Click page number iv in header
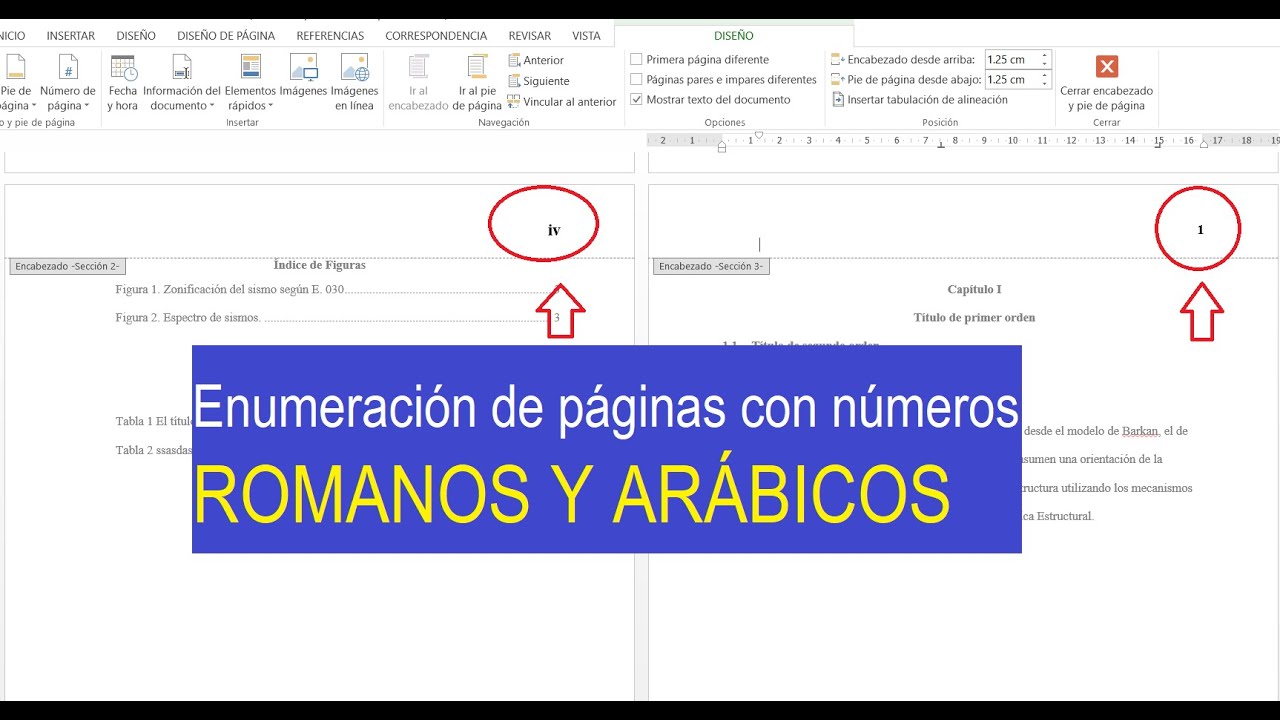Screen dimensions: 1280x720 [x=554, y=231]
